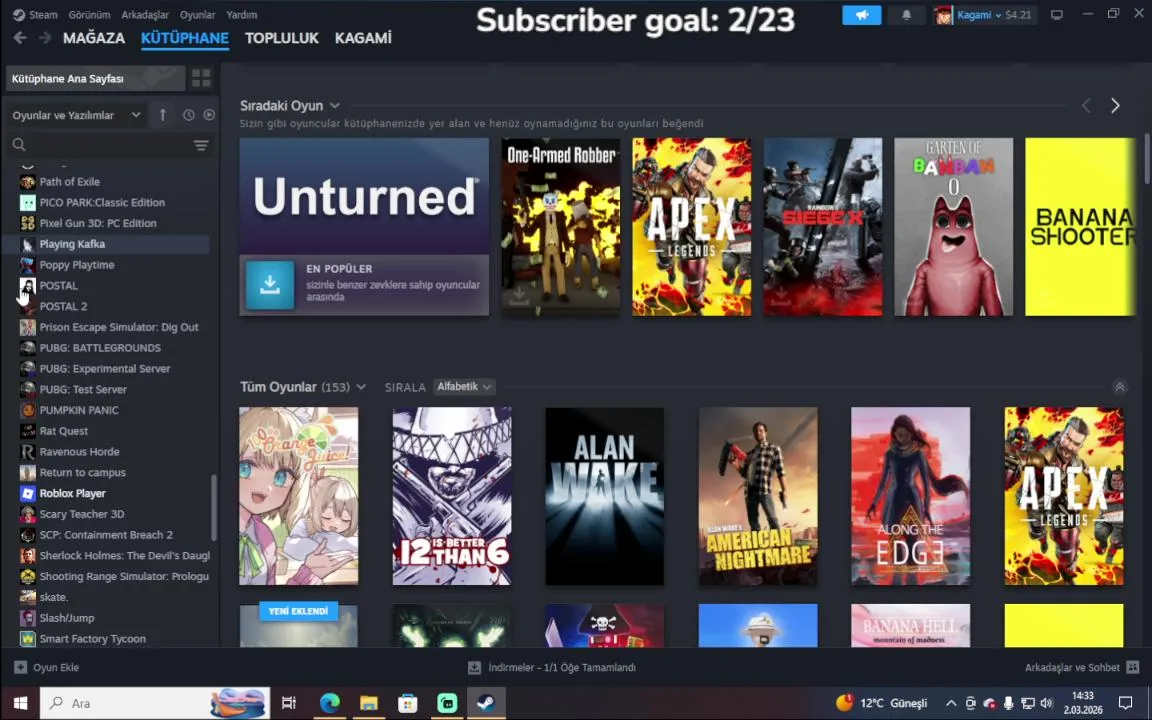The height and width of the screenshot is (720, 1152).
Task: Click the Kagami profile avatar
Action: click(943, 15)
